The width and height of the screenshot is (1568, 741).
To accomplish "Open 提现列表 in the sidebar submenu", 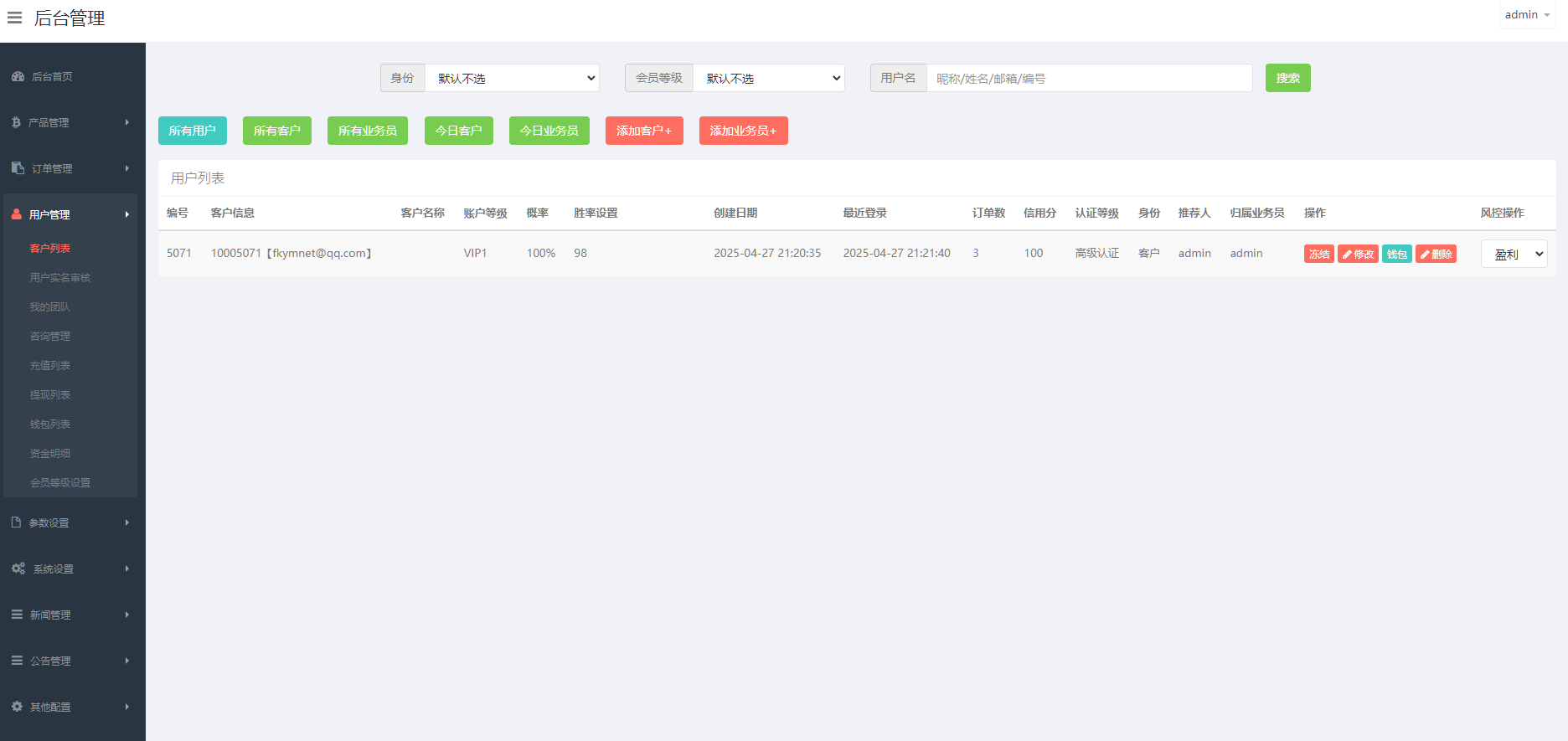I will coord(50,394).
